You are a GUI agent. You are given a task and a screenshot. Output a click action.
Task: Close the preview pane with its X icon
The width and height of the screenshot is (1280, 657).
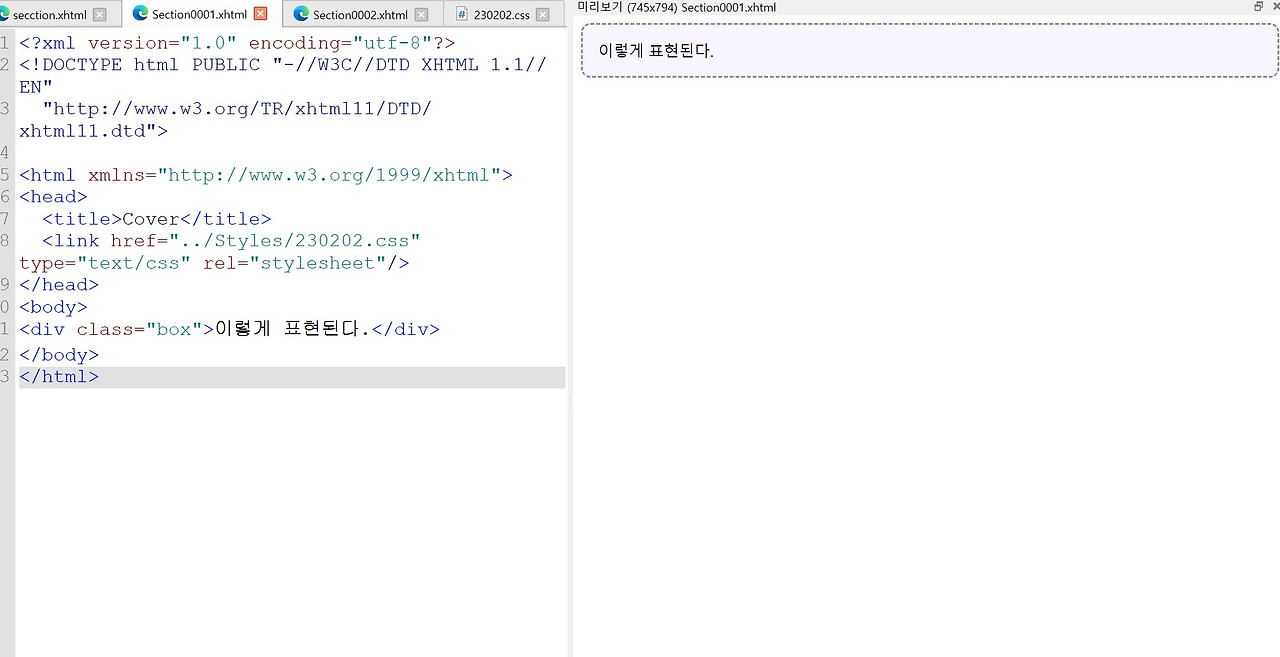[1276, 6]
